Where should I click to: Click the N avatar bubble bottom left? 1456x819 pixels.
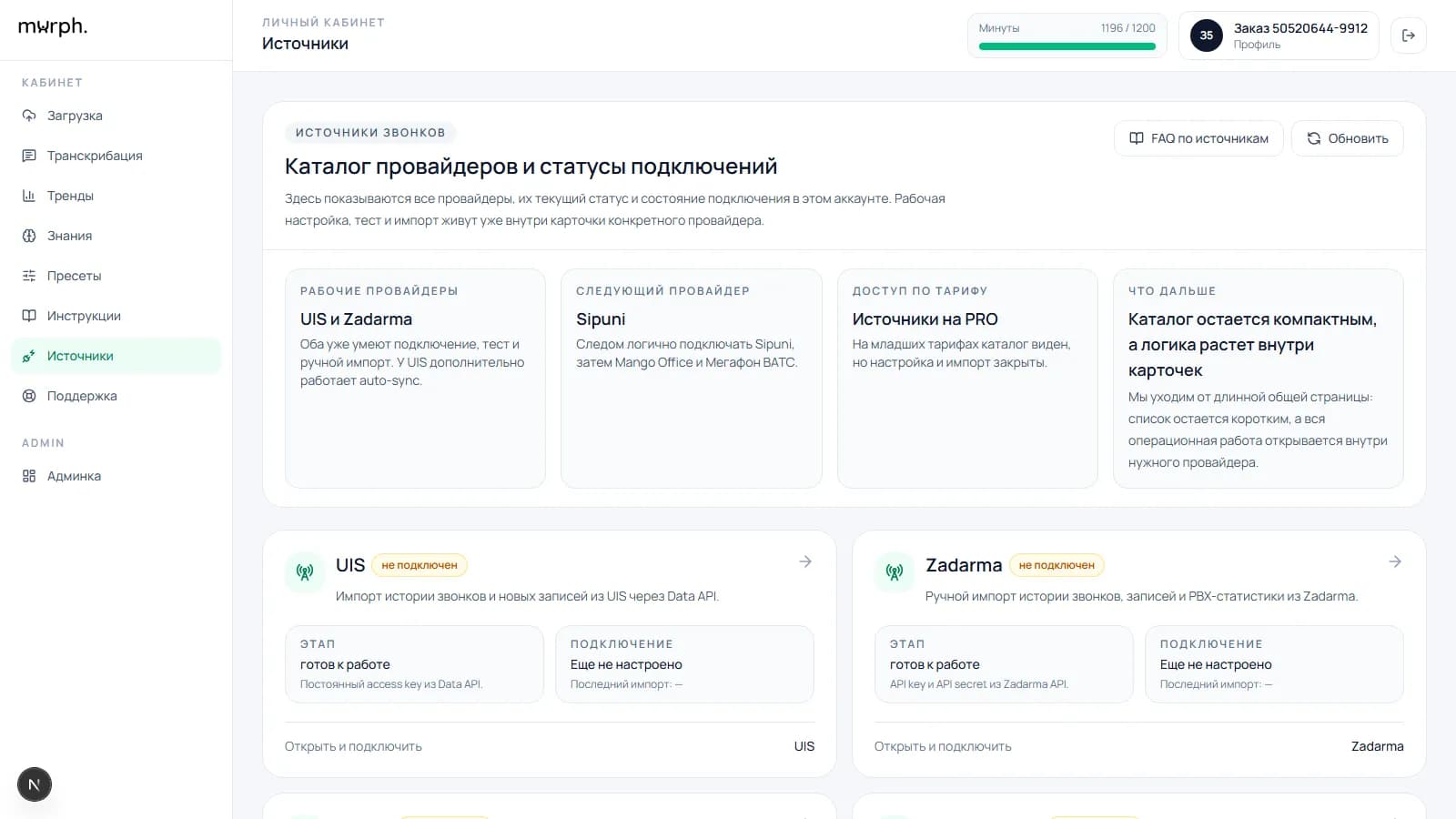35,784
